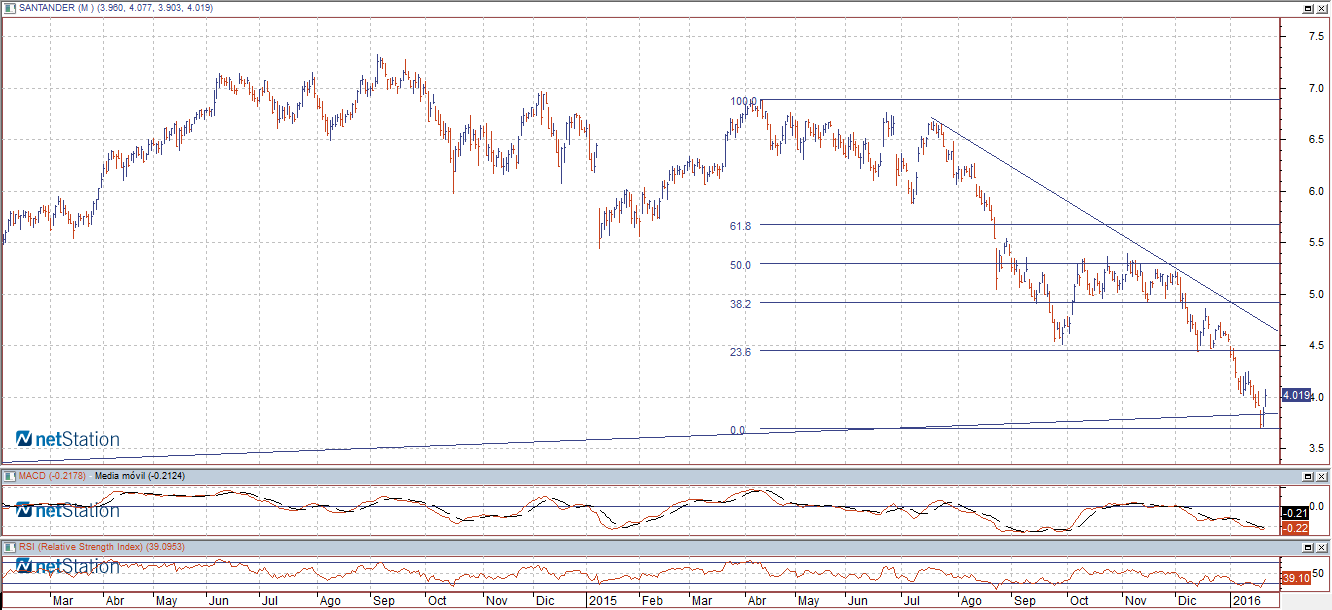Maximize the RSI indicator panel

1308,548
